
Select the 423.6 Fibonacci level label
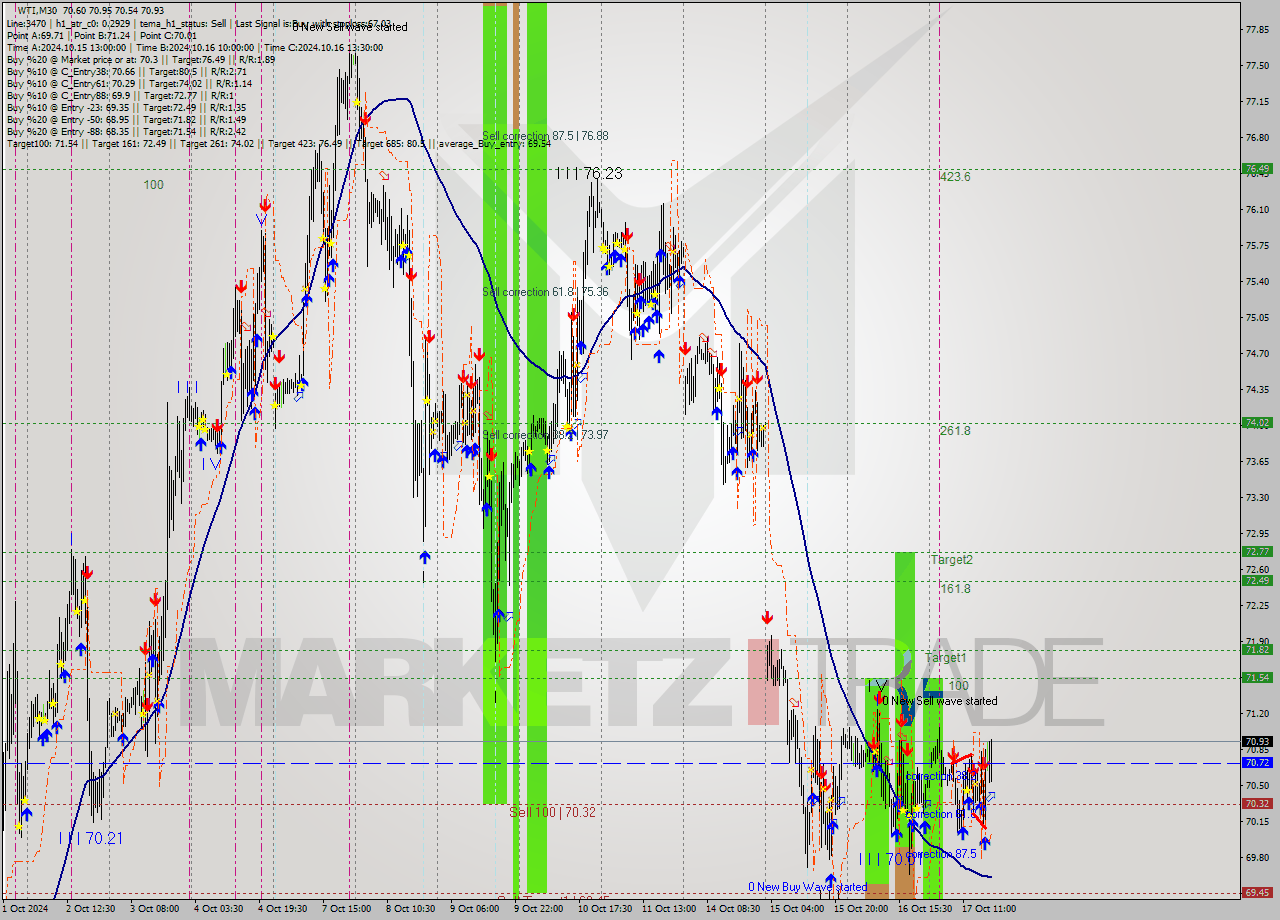click(955, 177)
